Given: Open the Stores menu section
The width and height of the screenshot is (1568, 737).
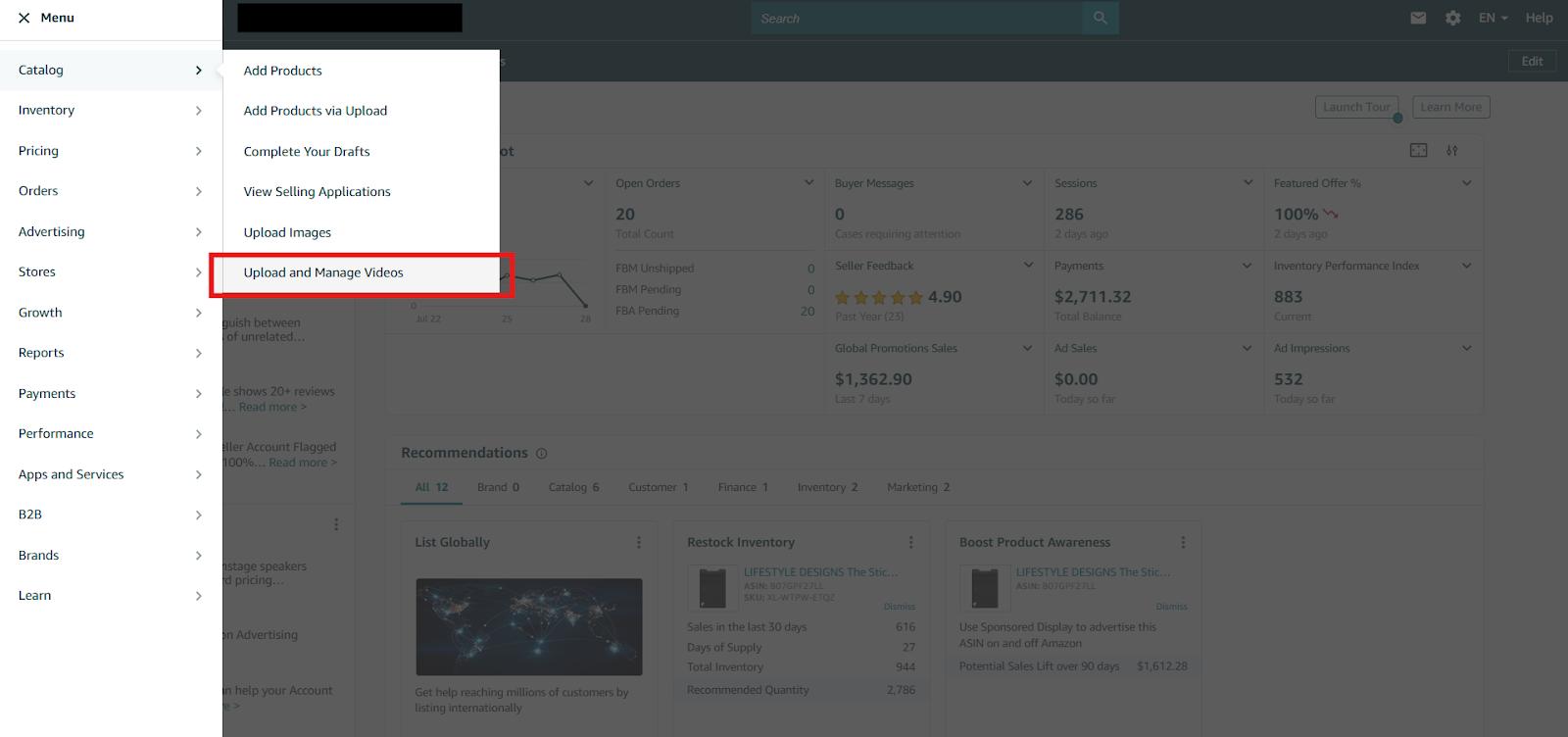Looking at the screenshot, I should 111,271.
